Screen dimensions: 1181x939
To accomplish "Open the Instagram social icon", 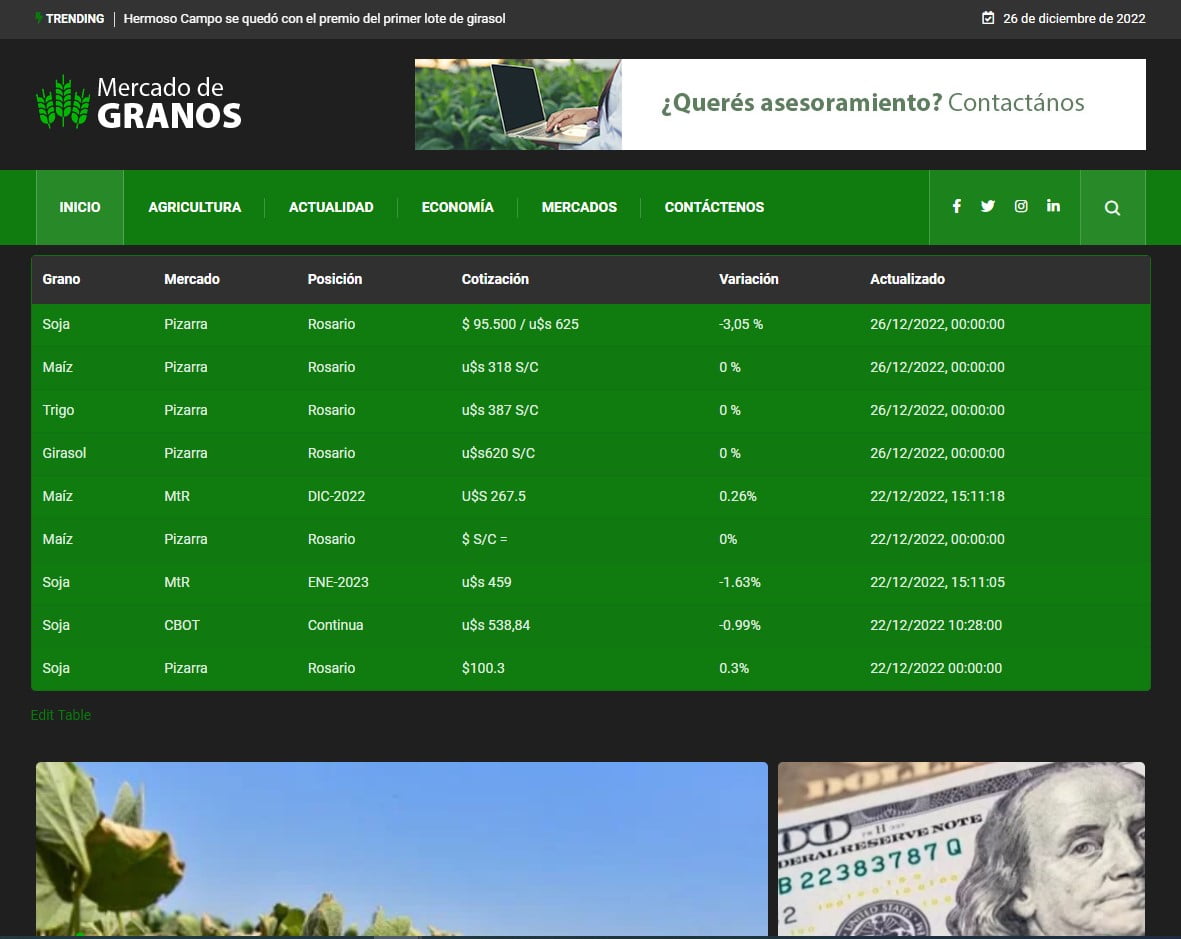I will click(x=1021, y=206).
